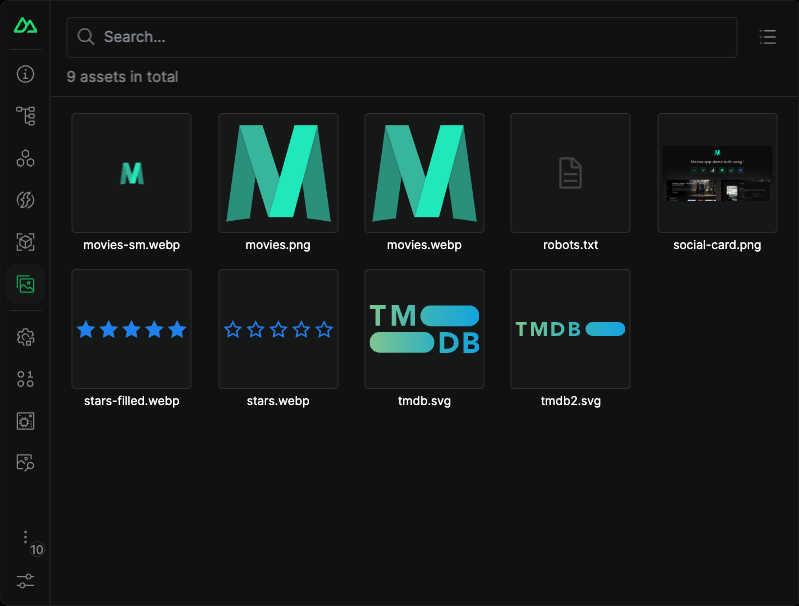Open the Components tab
799x606 pixels.
tap(25, 159)
